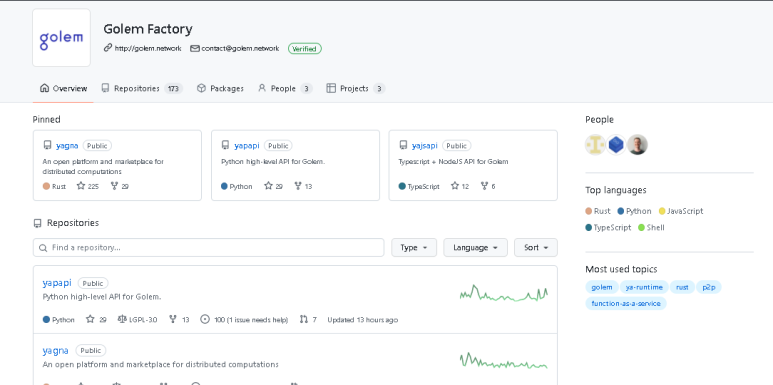Image resolution: width=773 pixels, height=385 pixels.
Task: Click fork count 29 on pinned yagna
Action: coord(119,186)
